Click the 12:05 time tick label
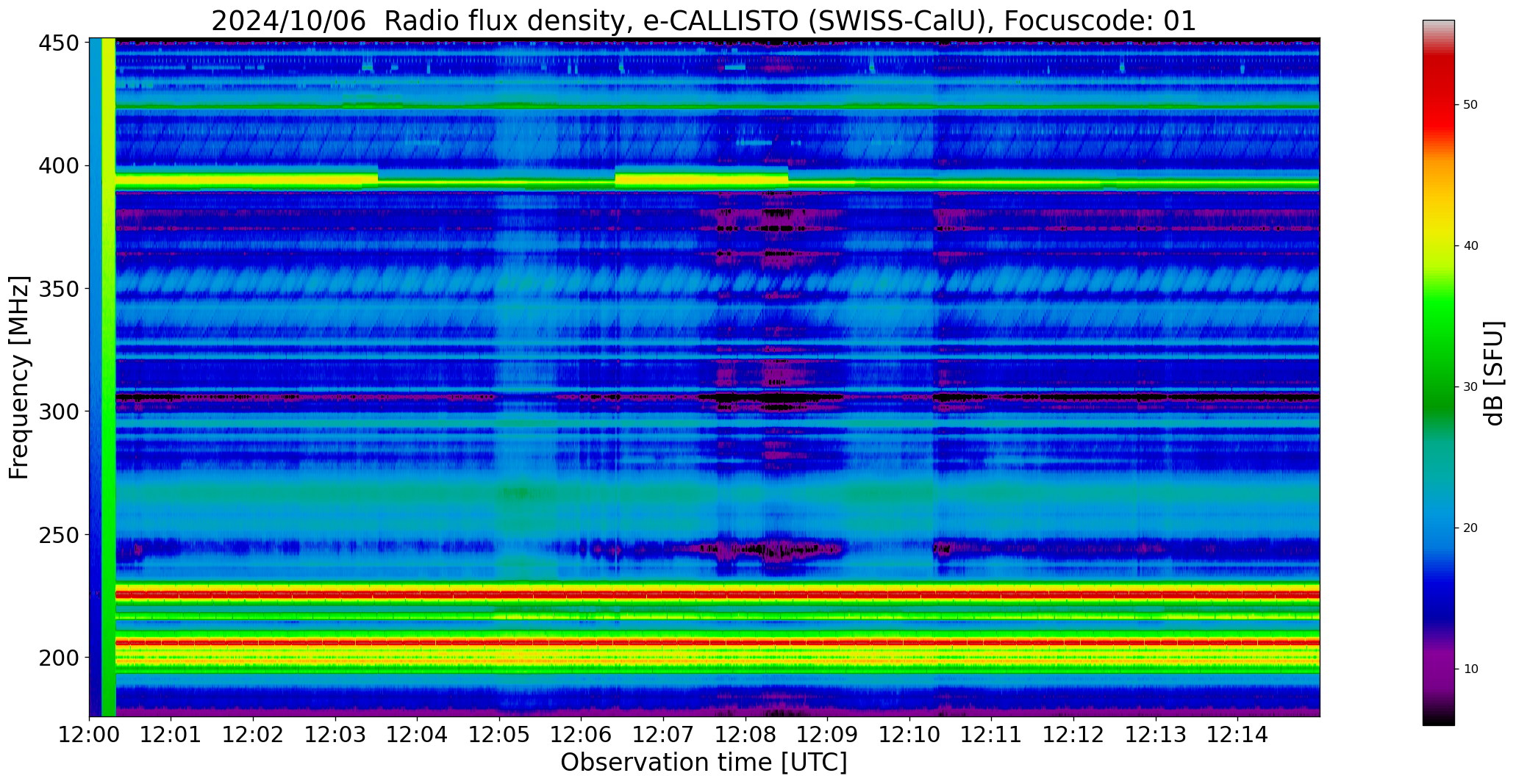The image size is (1516, 784). click(x=500, y=734)
